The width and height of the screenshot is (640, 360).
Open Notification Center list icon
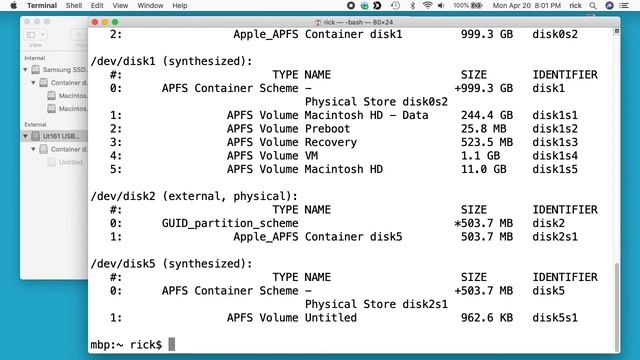pyautogui.click(x=624, y=6)
